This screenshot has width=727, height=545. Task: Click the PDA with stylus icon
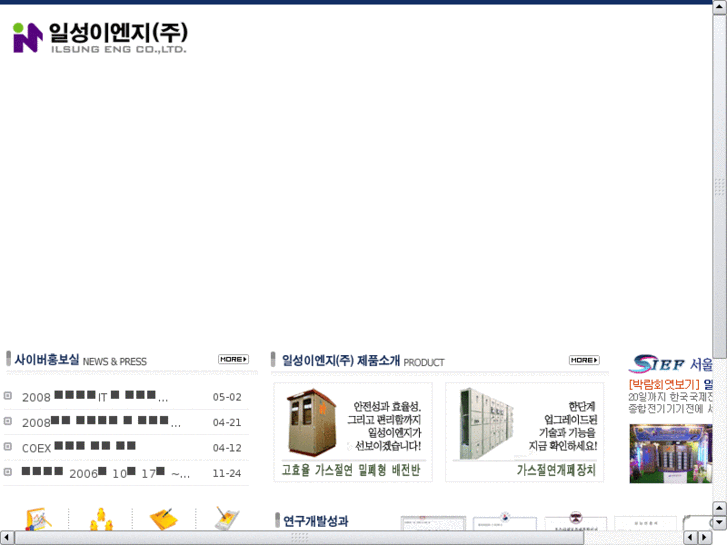227,519
